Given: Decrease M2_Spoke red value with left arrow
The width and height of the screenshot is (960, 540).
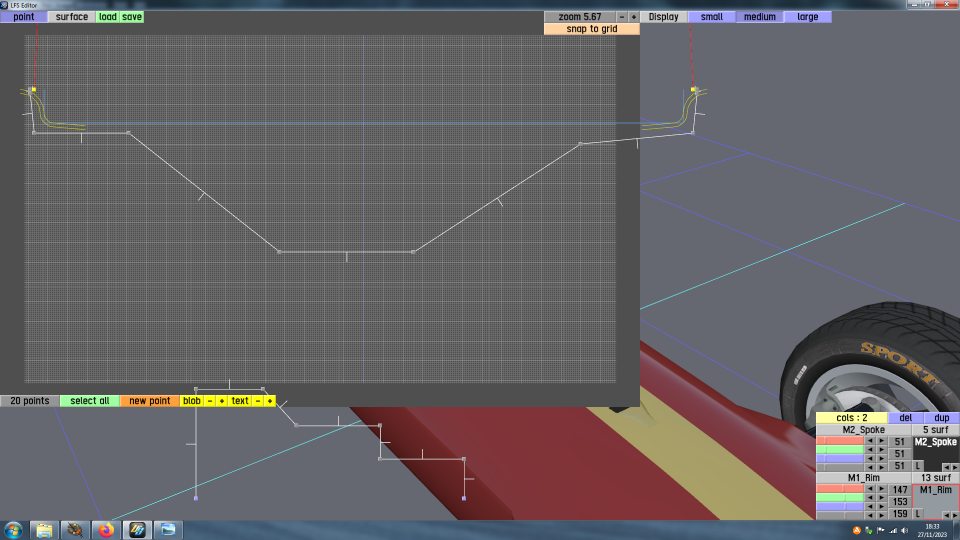Looking at the screenshot, I should coord(870,440).
